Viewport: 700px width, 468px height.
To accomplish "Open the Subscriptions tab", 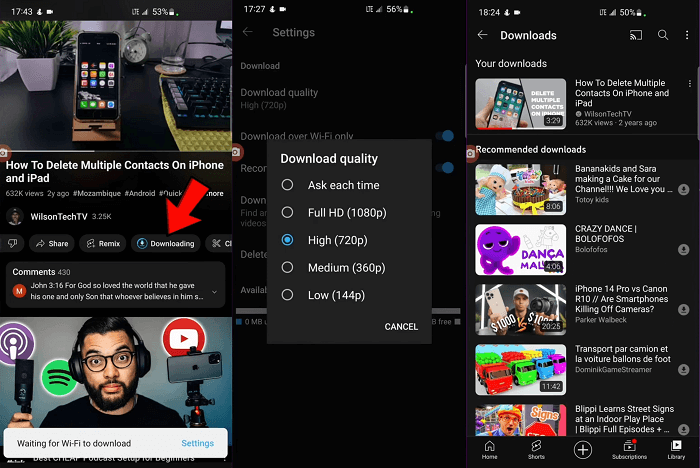I will [x=629, y=450].
